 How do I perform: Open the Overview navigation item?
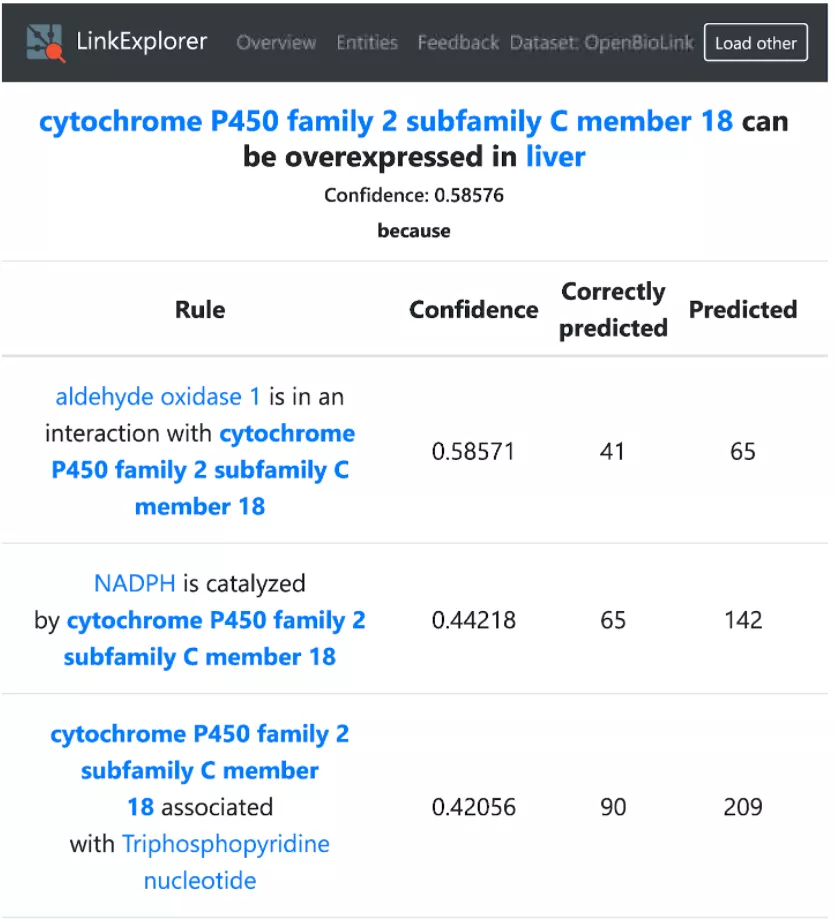point(276,43)
